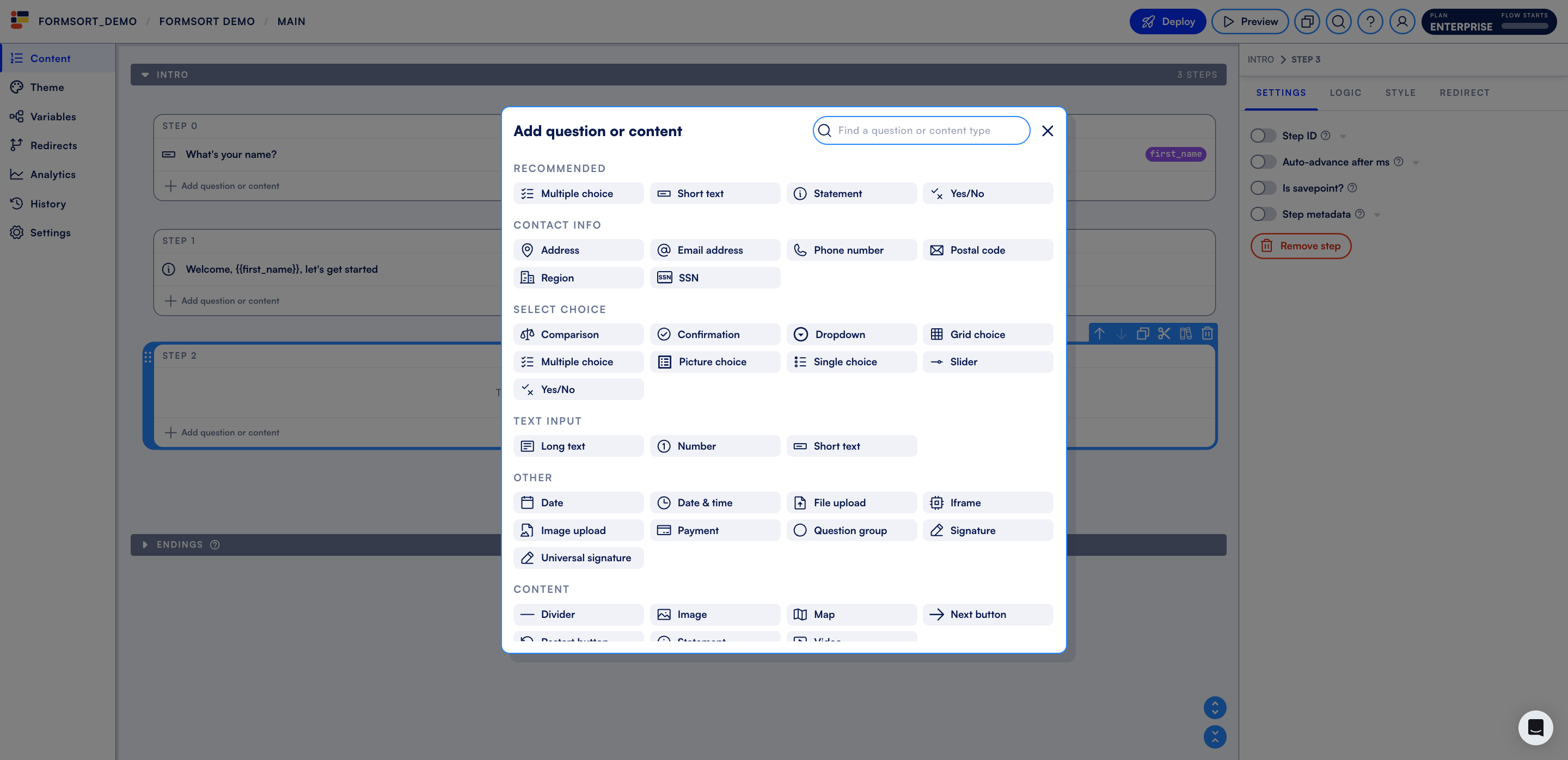Add a Region question
Viewport: 1568px width, 760px height.
click(578, 278)
